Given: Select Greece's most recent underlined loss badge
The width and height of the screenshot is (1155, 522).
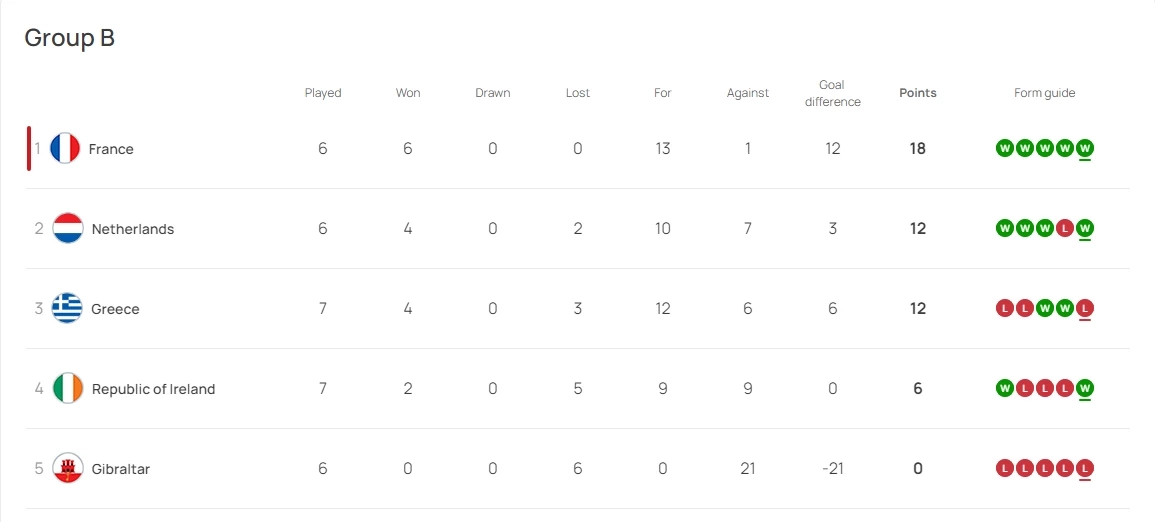Looking at the screenshot, I should [x=1085, y=309].
